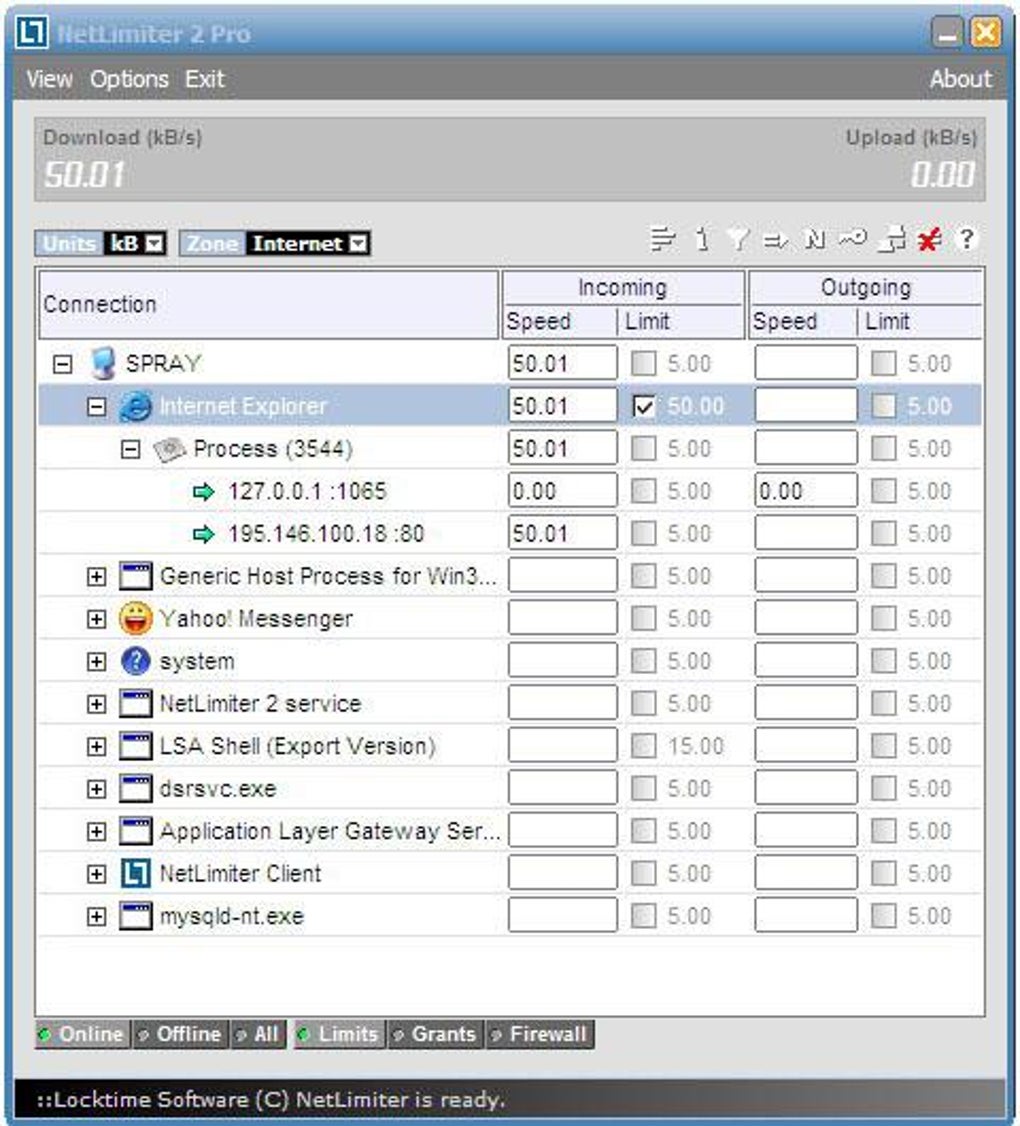Click the green arrow beside 195.146.100.18 :80
Viewport: 1020px width, 1126px height.
(x=204, y=534)
